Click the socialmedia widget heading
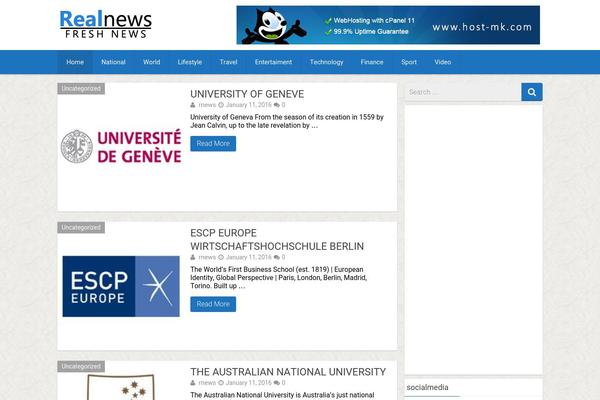Screen dimensions: 600x400 (427, 387)
